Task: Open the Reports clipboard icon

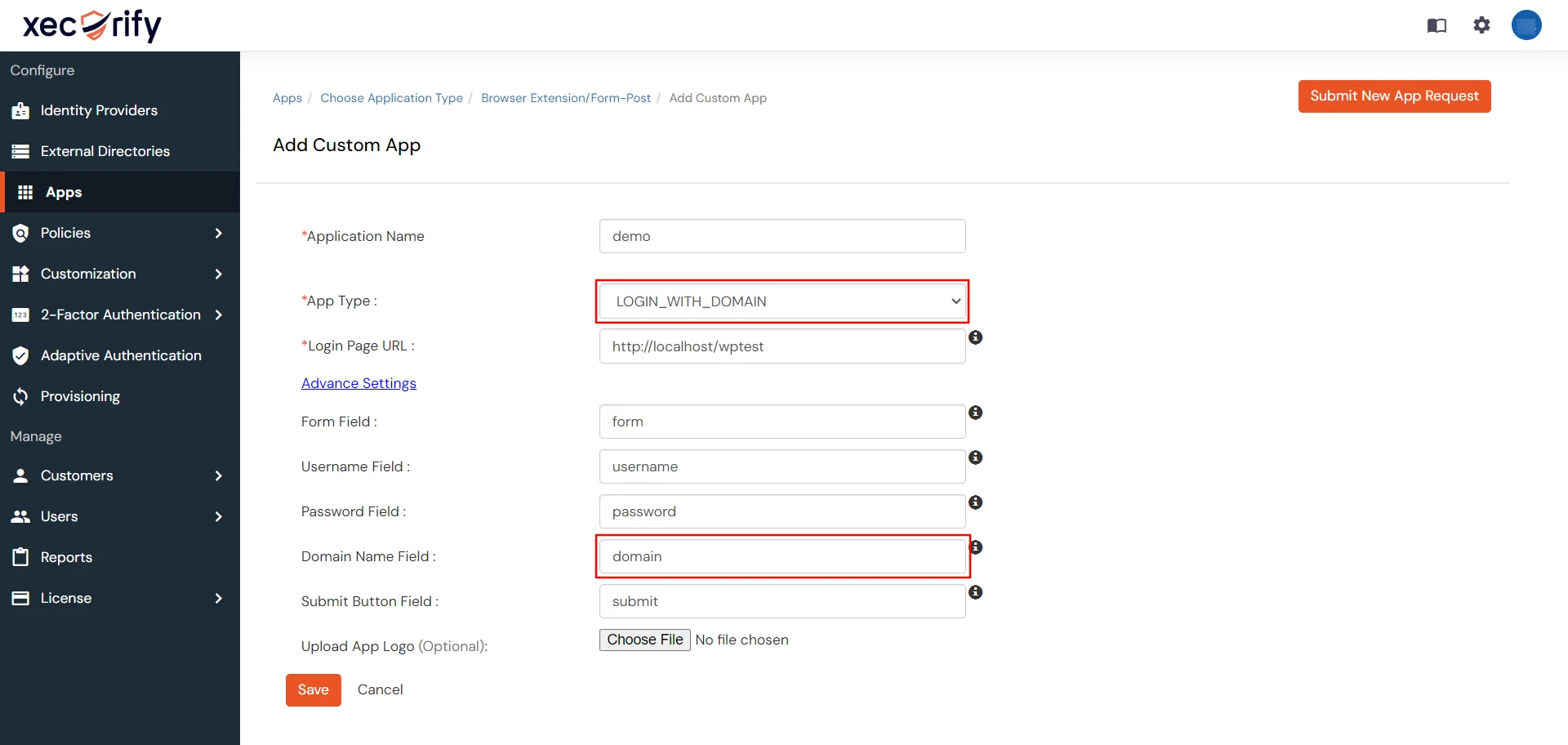Action: pyautogui.click(x=20, y=557)
